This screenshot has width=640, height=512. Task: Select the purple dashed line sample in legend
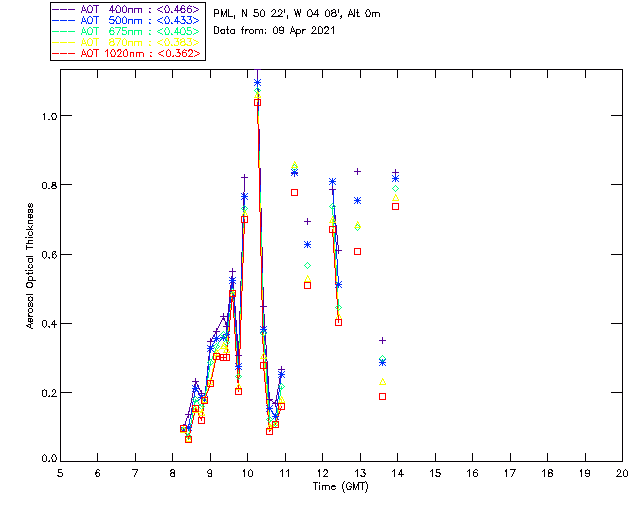point(64,10)
